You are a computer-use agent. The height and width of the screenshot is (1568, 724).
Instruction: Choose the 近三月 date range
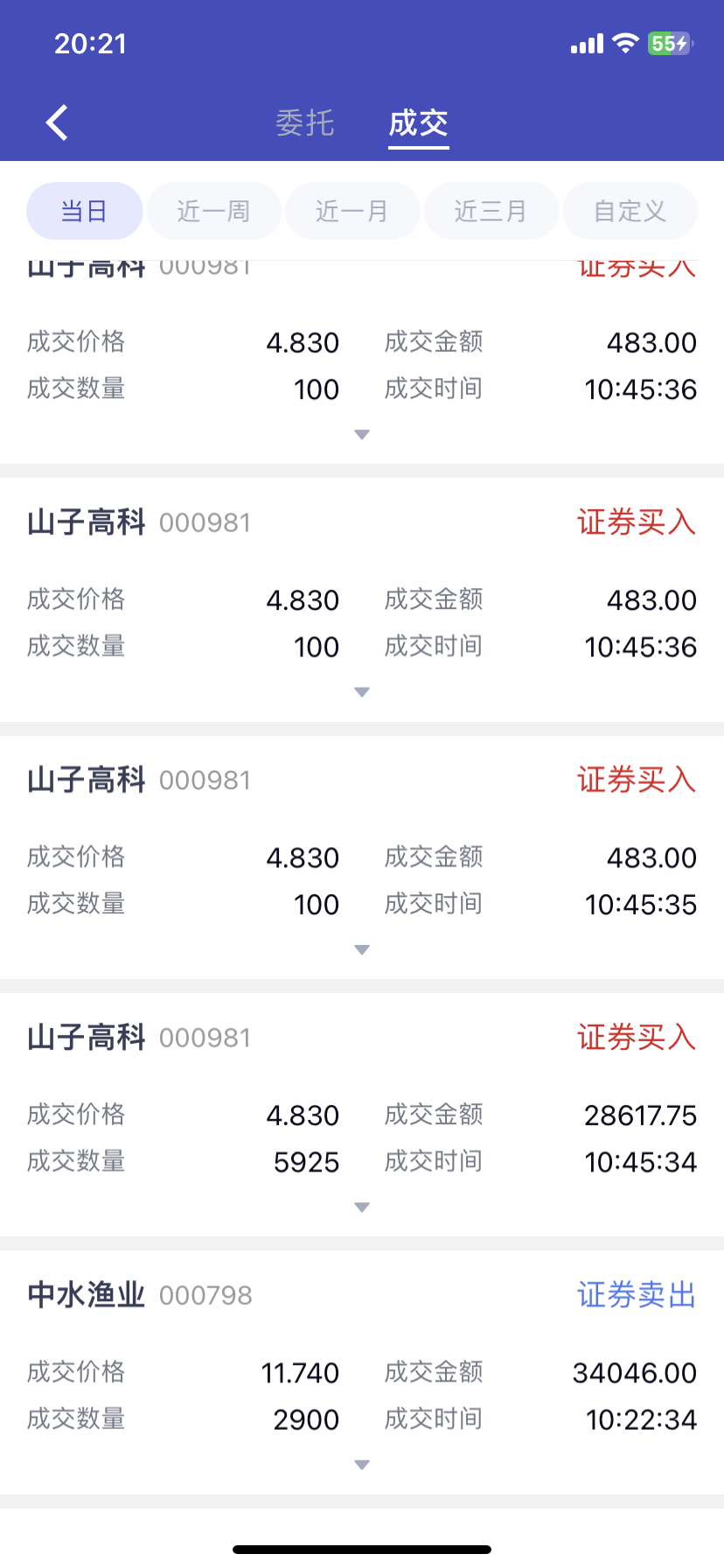tap(491, 211)
